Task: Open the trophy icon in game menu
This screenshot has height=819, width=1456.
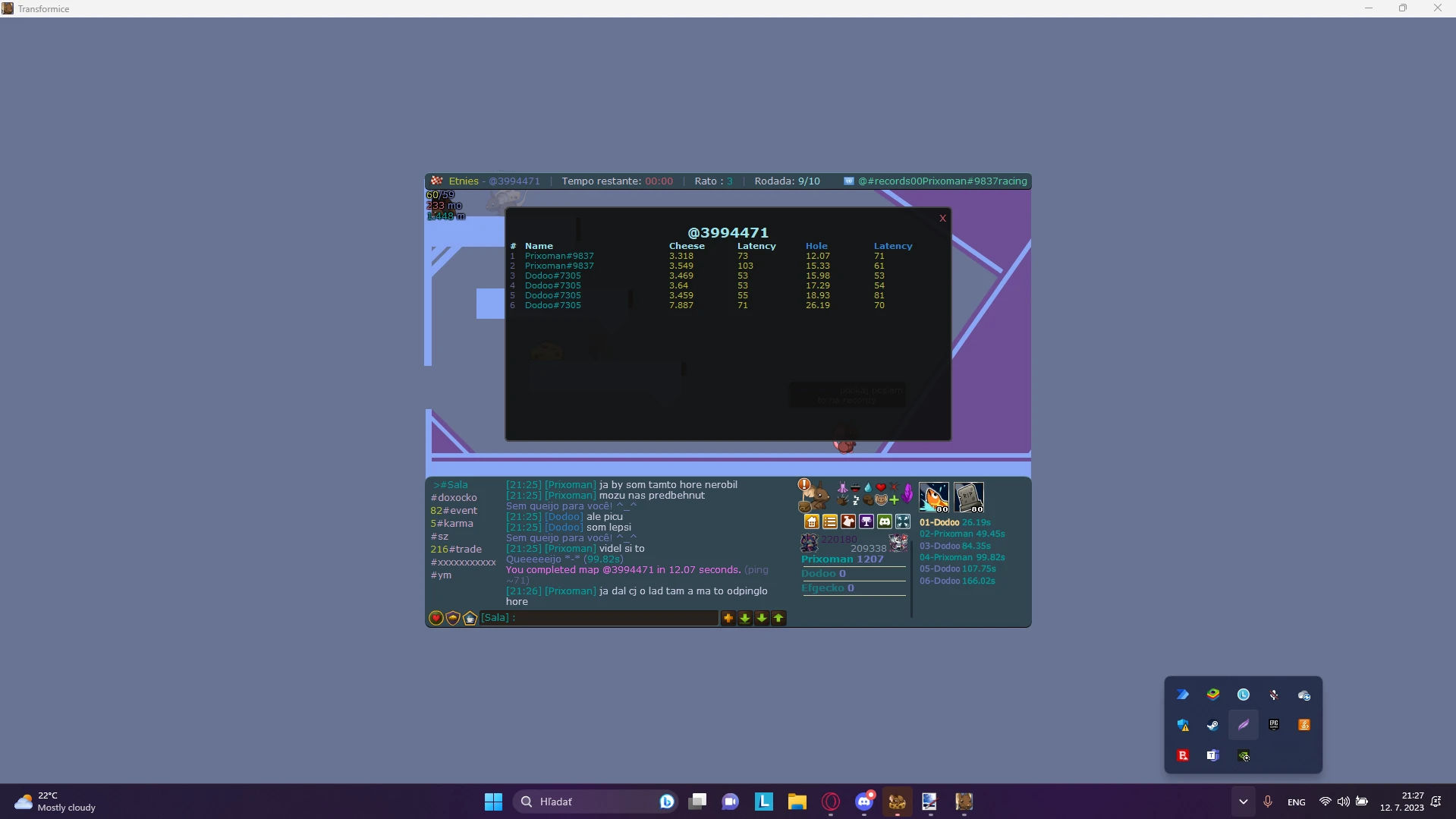Action: pyautogui.click(x=866, y=521)
